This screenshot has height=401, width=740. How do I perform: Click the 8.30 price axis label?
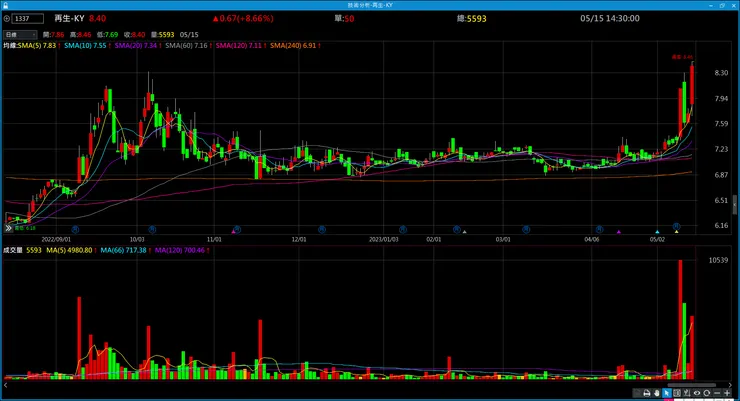721,73
